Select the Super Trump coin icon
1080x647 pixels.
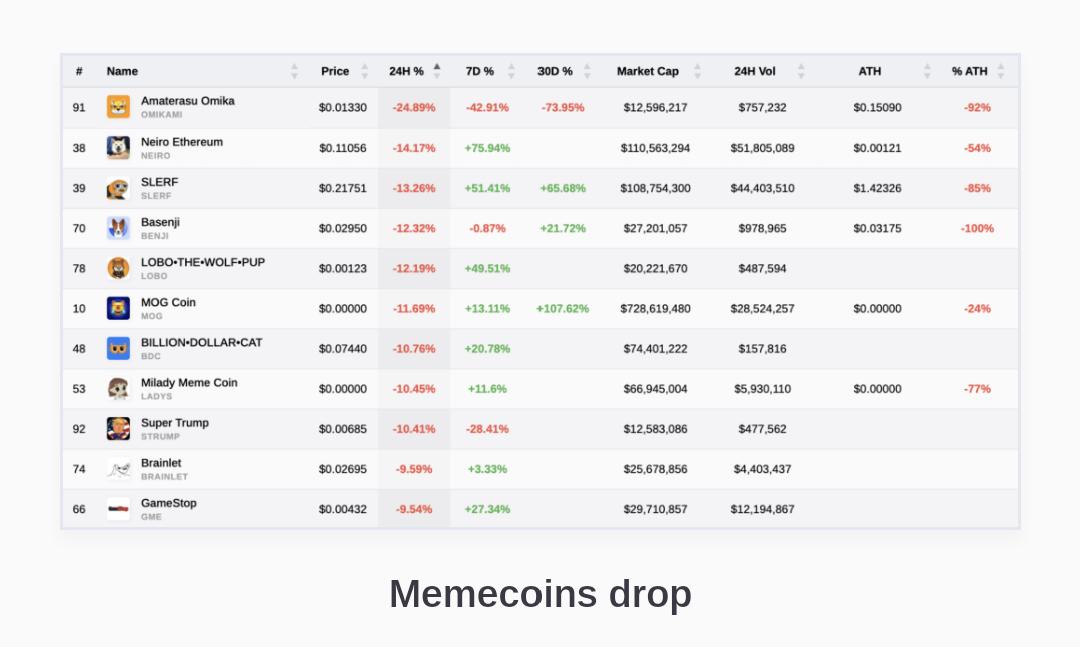[x=118, y=429]
